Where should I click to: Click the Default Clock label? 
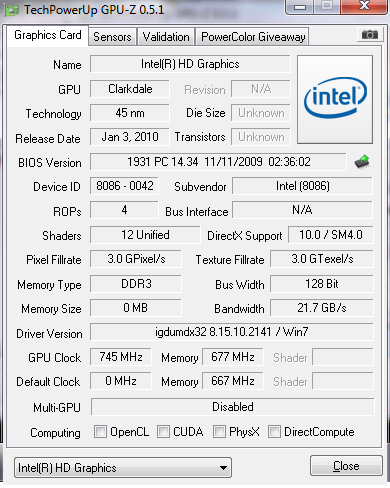pyautogui.click(x=48, y=382)
